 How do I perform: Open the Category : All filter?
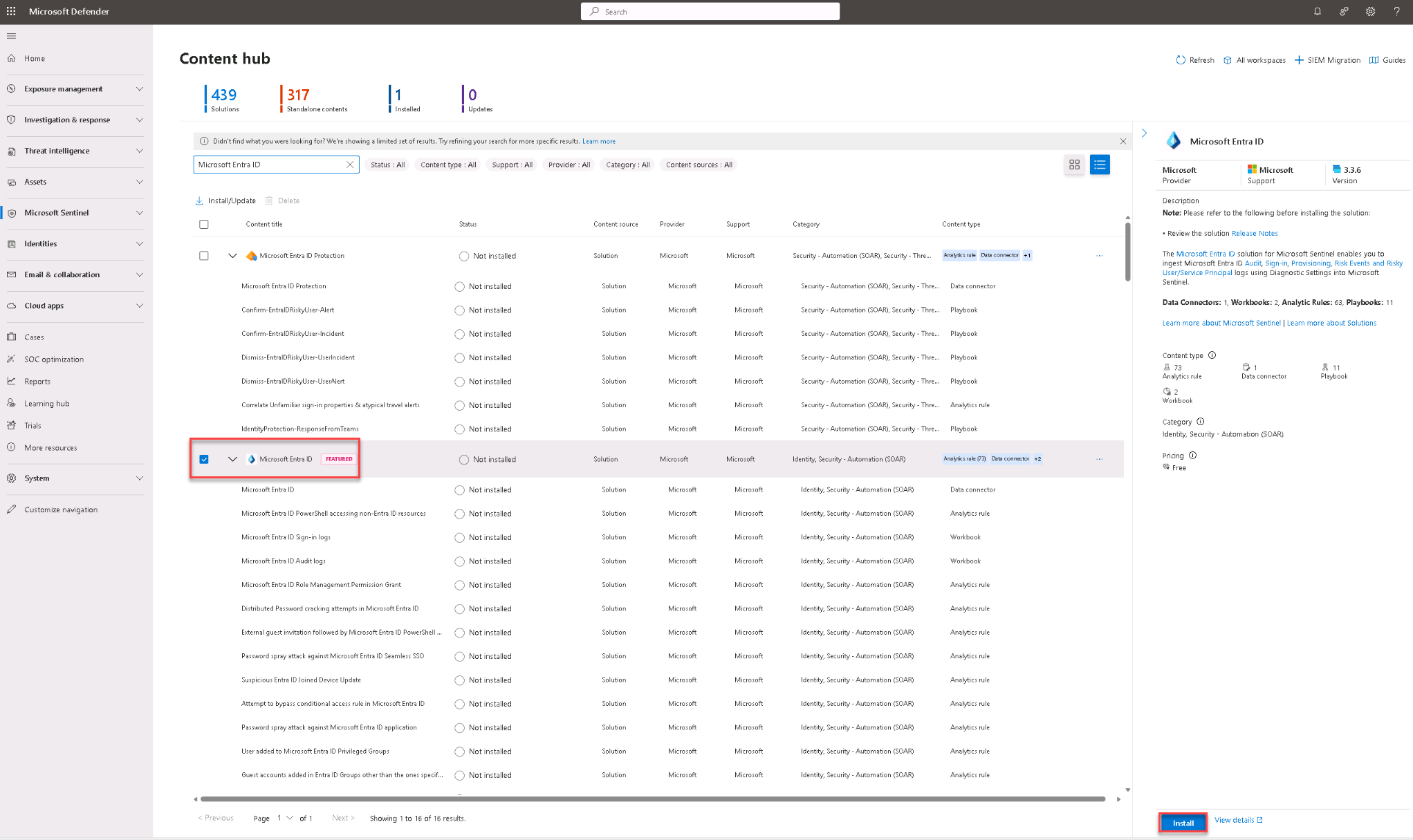[628, 165]
